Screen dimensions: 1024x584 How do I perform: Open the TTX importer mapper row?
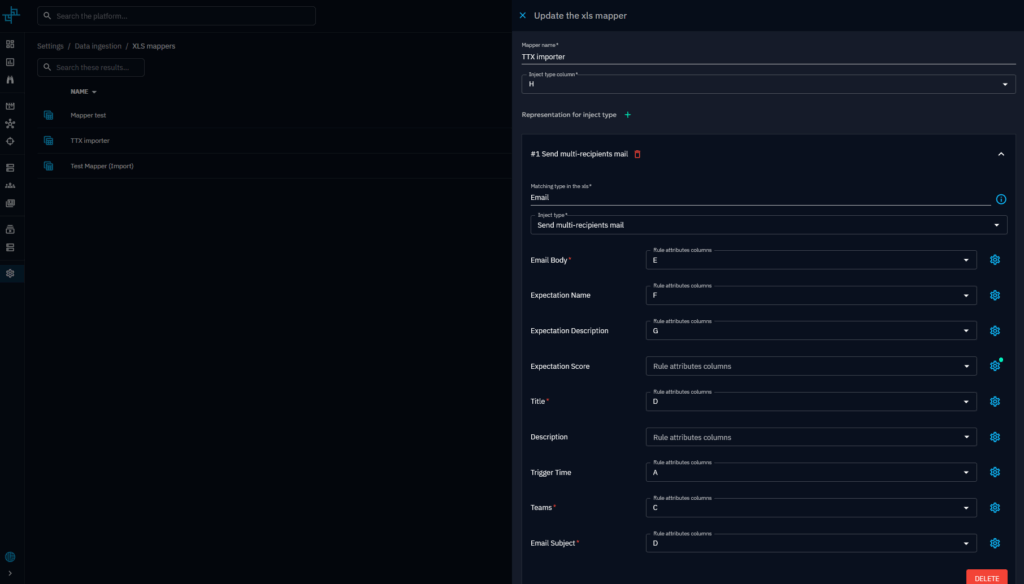click(90, 141)
